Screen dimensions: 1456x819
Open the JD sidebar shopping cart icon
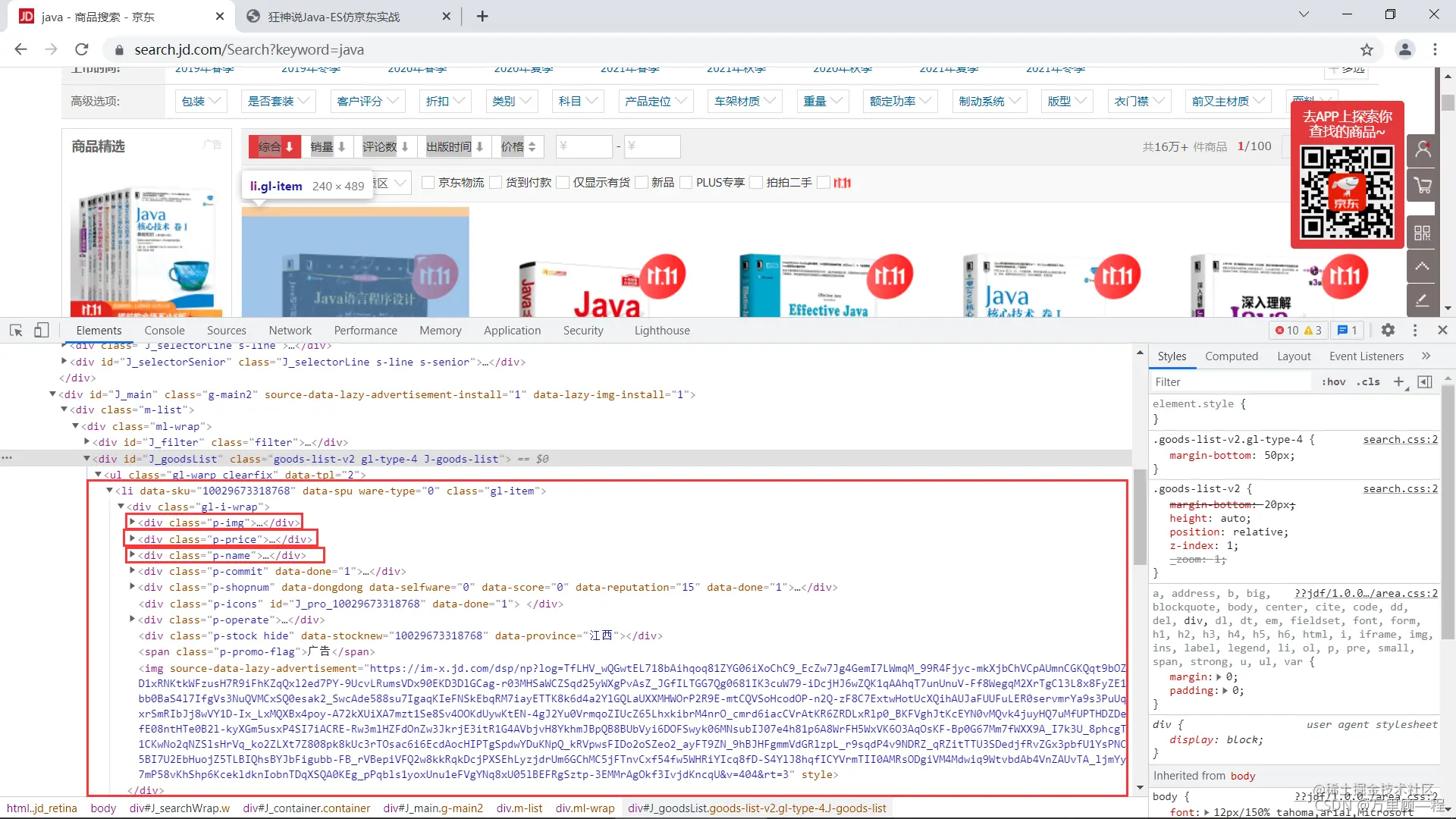(1423, 186)
